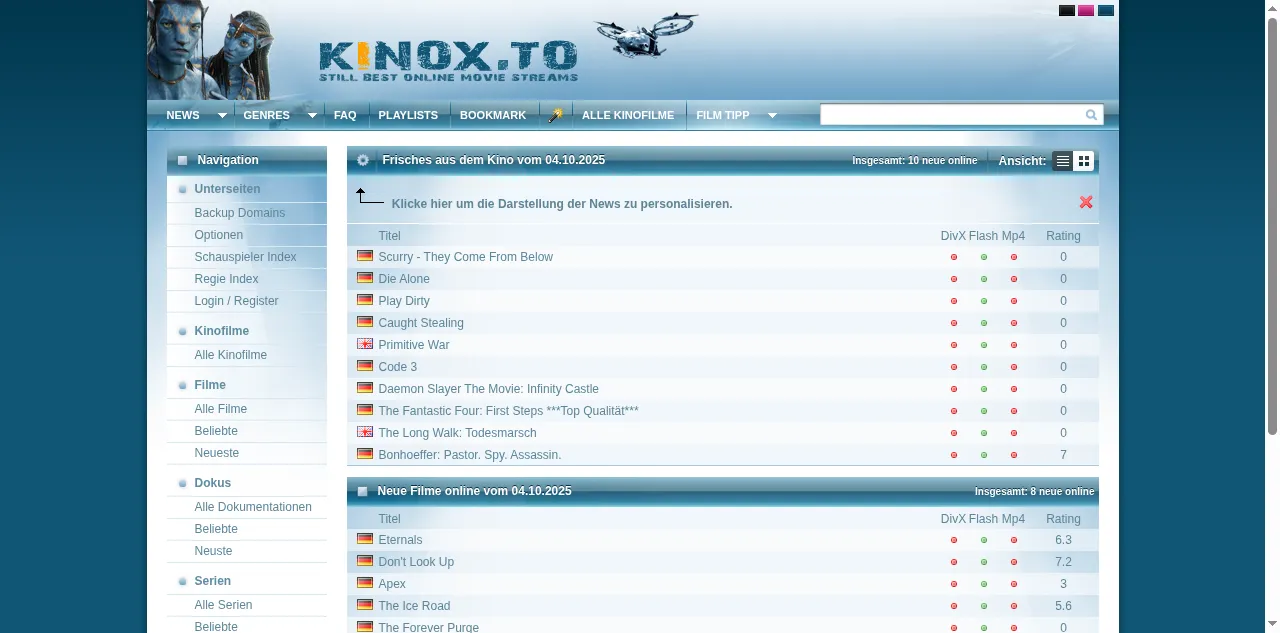Expand the NEWS dropdown arrow
This screenshot has width=1280, height=633.
[x=222, y=116]
